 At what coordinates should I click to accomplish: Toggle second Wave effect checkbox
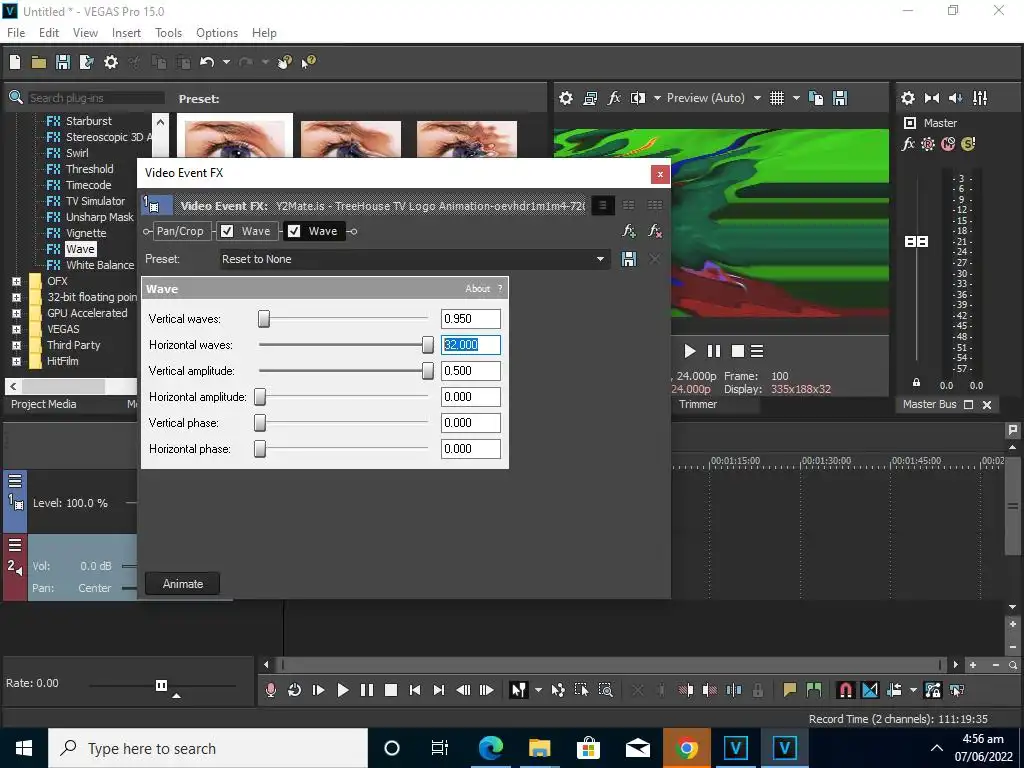tap(294, 231)
